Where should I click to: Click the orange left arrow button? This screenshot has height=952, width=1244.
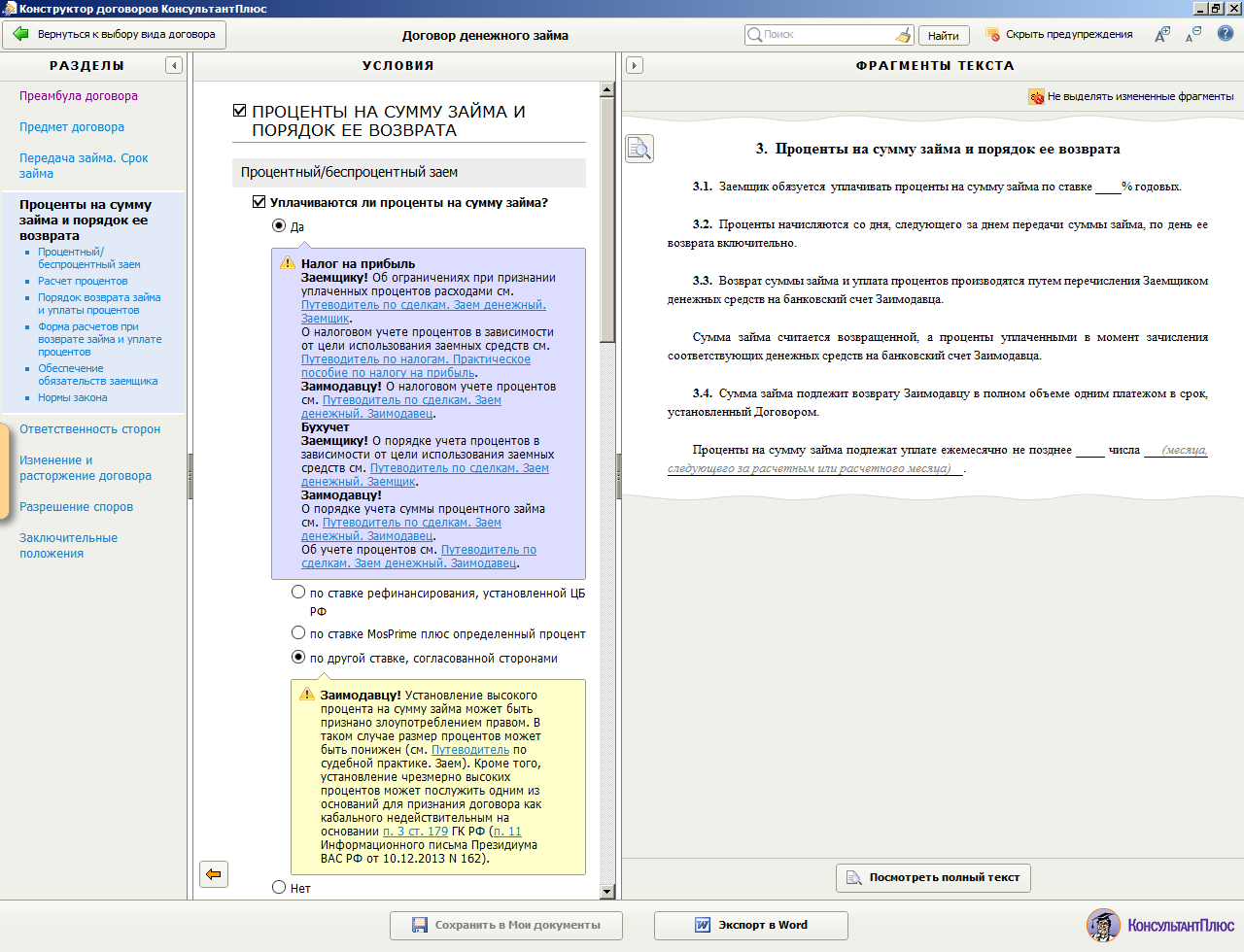pos(213,874)
